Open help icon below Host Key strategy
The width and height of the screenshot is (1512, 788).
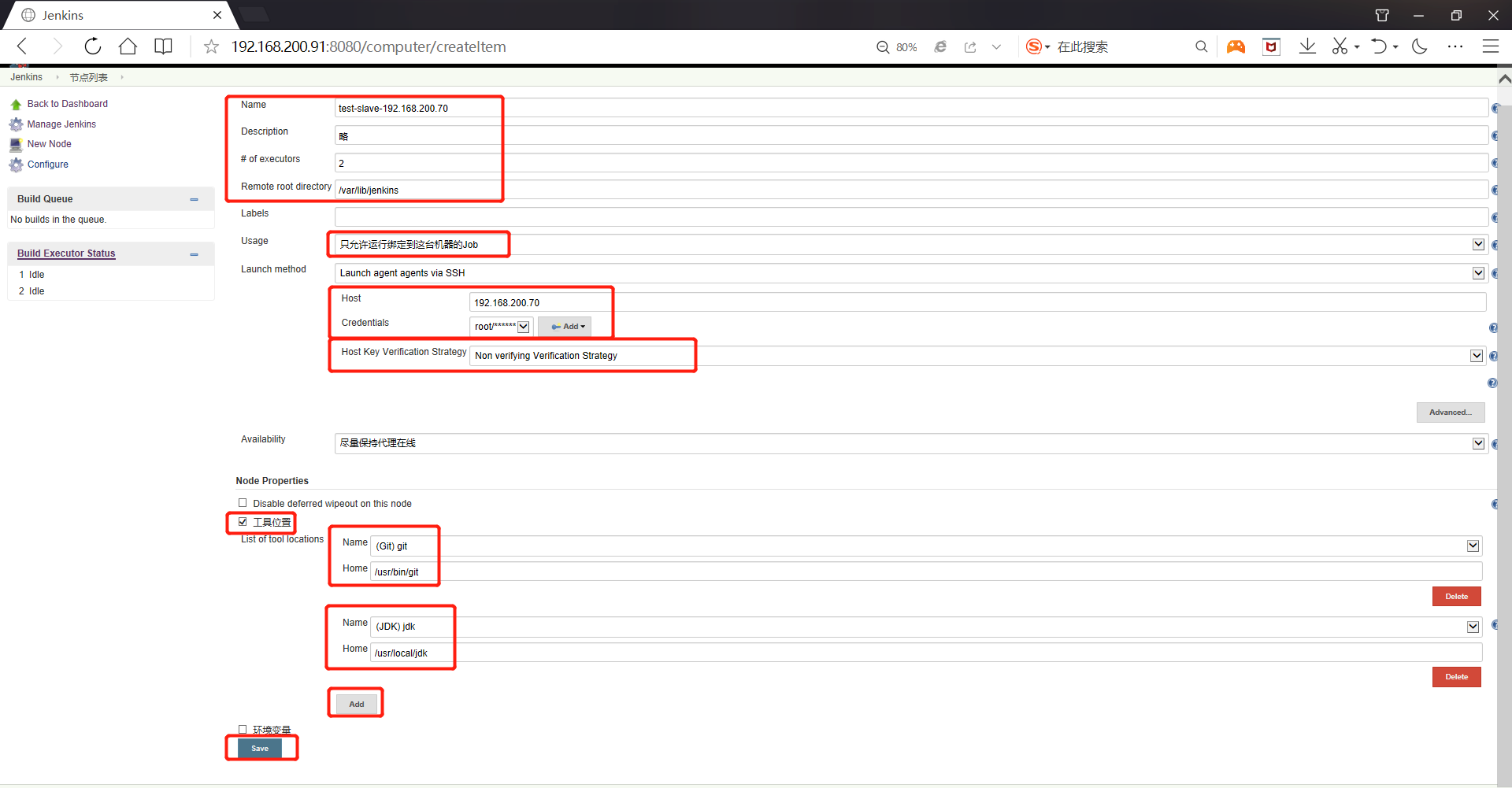(x=1492, y=383)
